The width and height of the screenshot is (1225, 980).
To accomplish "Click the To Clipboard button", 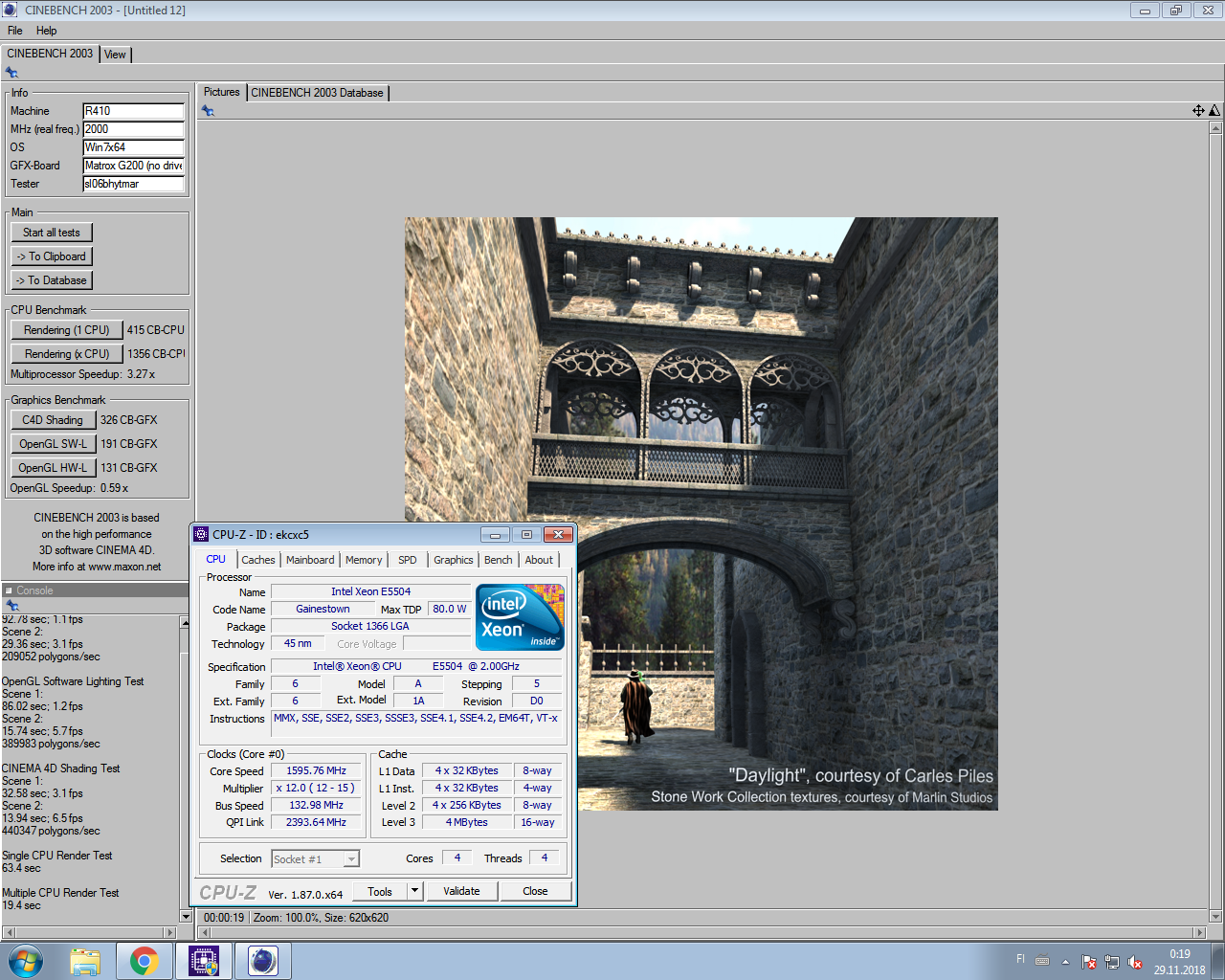I will point(52,256).
